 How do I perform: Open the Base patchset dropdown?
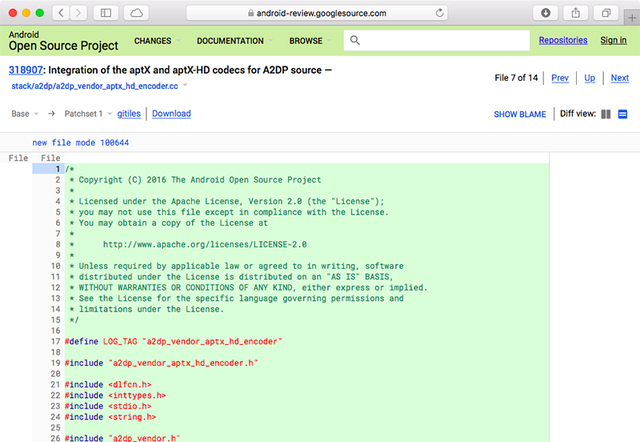(x=25, y=114)
